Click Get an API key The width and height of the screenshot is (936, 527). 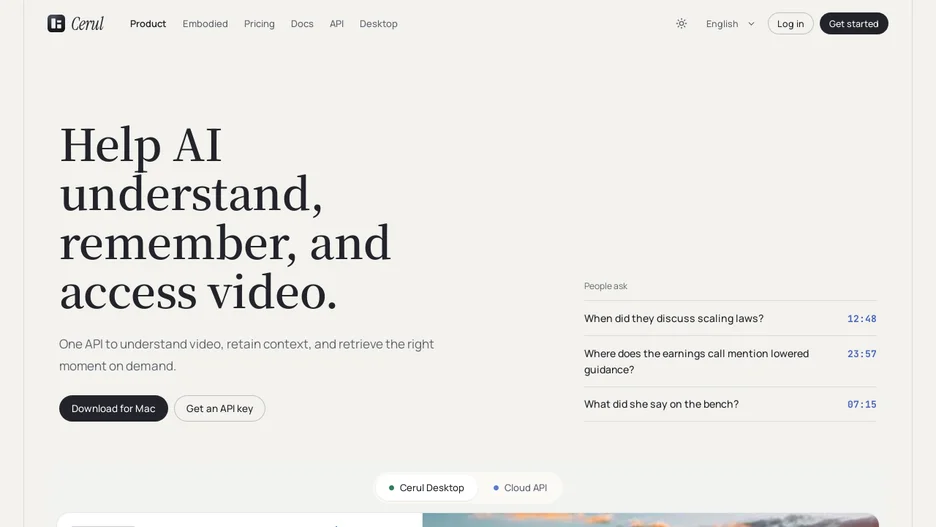coord(220,408)
